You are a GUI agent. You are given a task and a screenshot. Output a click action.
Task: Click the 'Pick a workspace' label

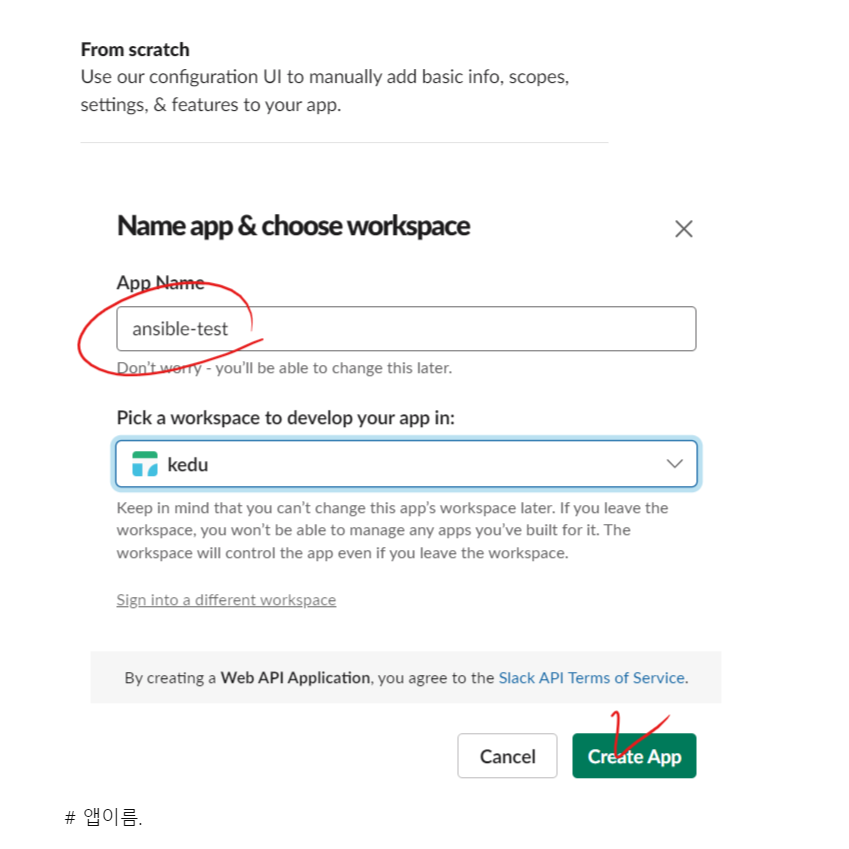(286, 418)
